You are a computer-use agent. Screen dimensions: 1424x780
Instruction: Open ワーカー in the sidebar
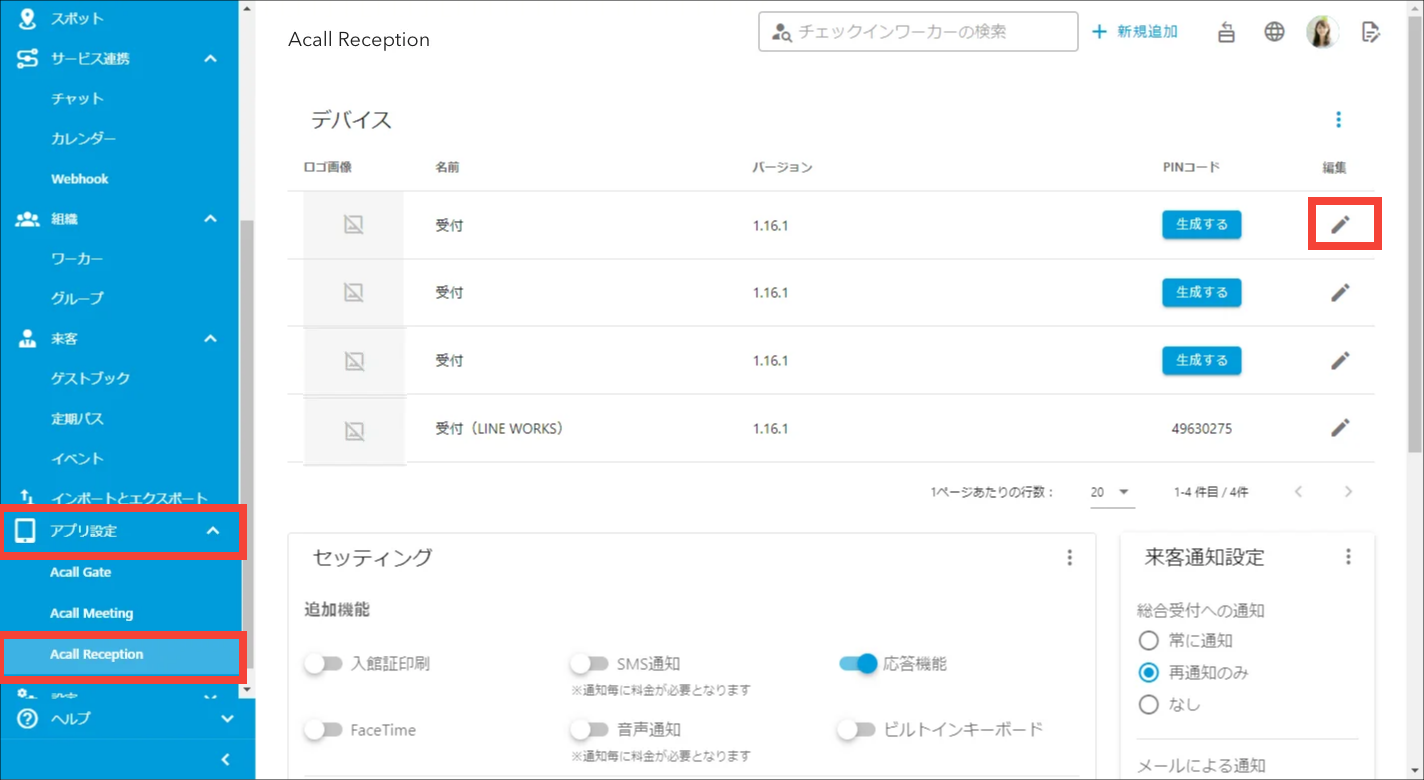tap(77, 259)
